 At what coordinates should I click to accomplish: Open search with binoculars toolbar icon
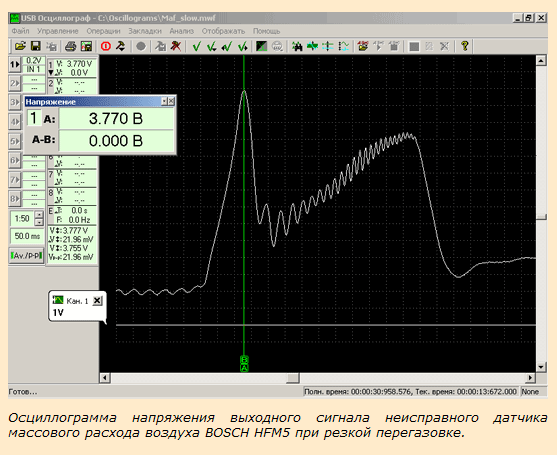(297, 46)
